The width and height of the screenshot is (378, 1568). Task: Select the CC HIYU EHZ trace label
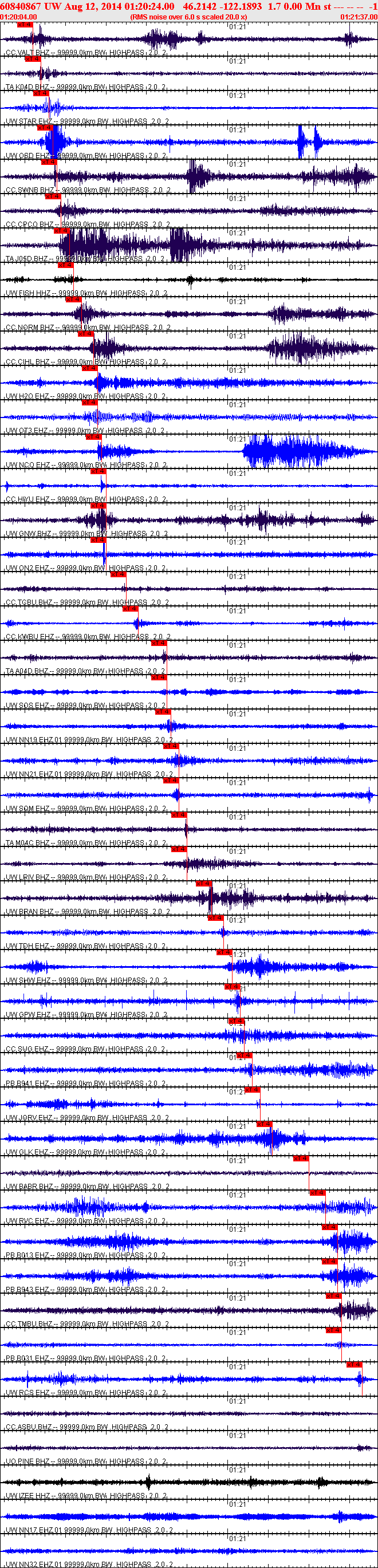click(86, 500)
